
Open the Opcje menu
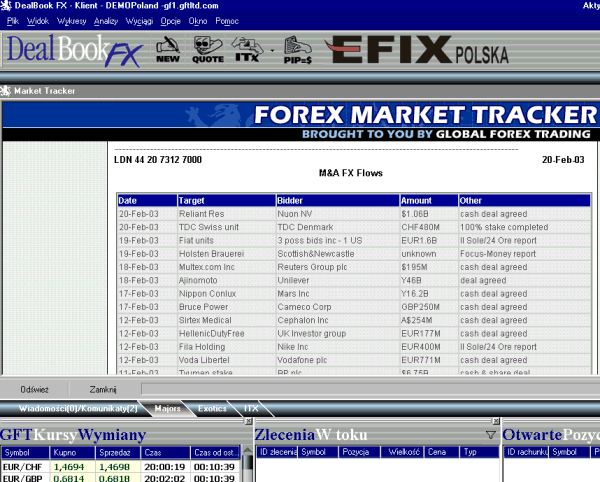tap(170, 21)
